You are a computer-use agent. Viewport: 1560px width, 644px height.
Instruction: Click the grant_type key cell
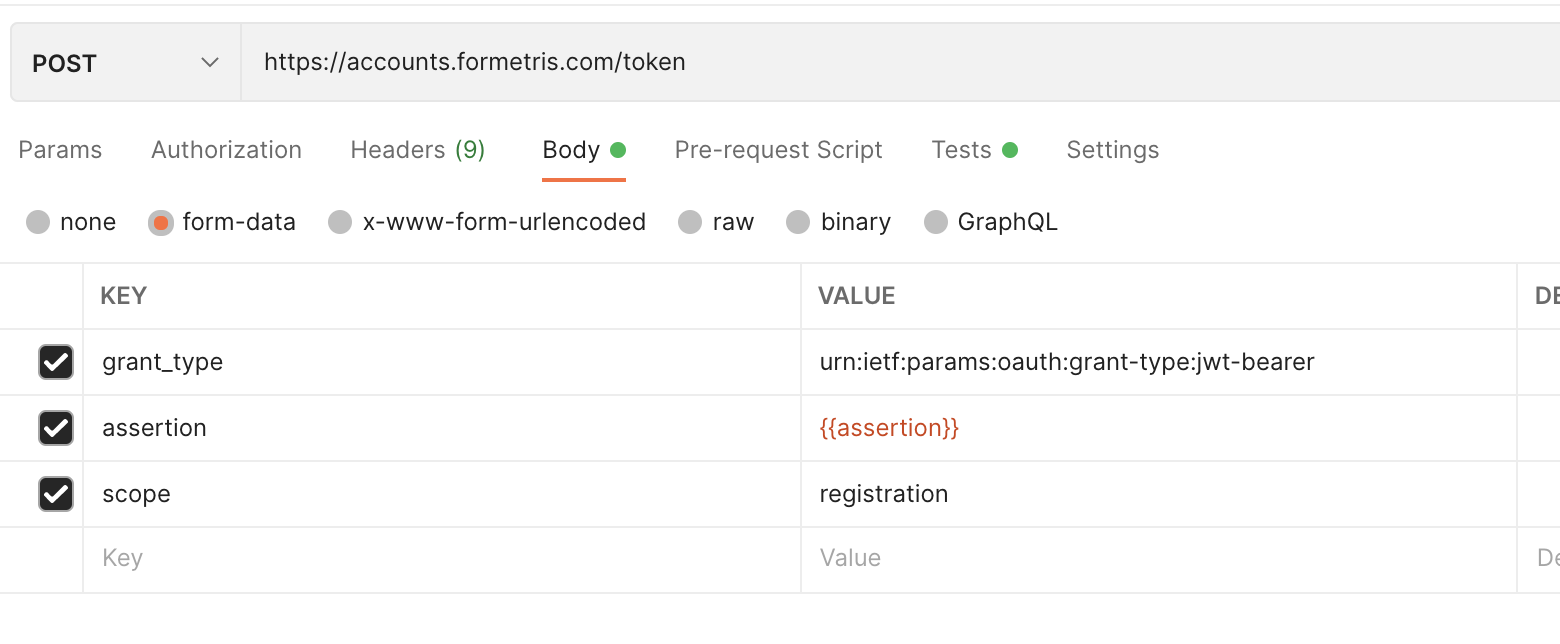[442, 362]
